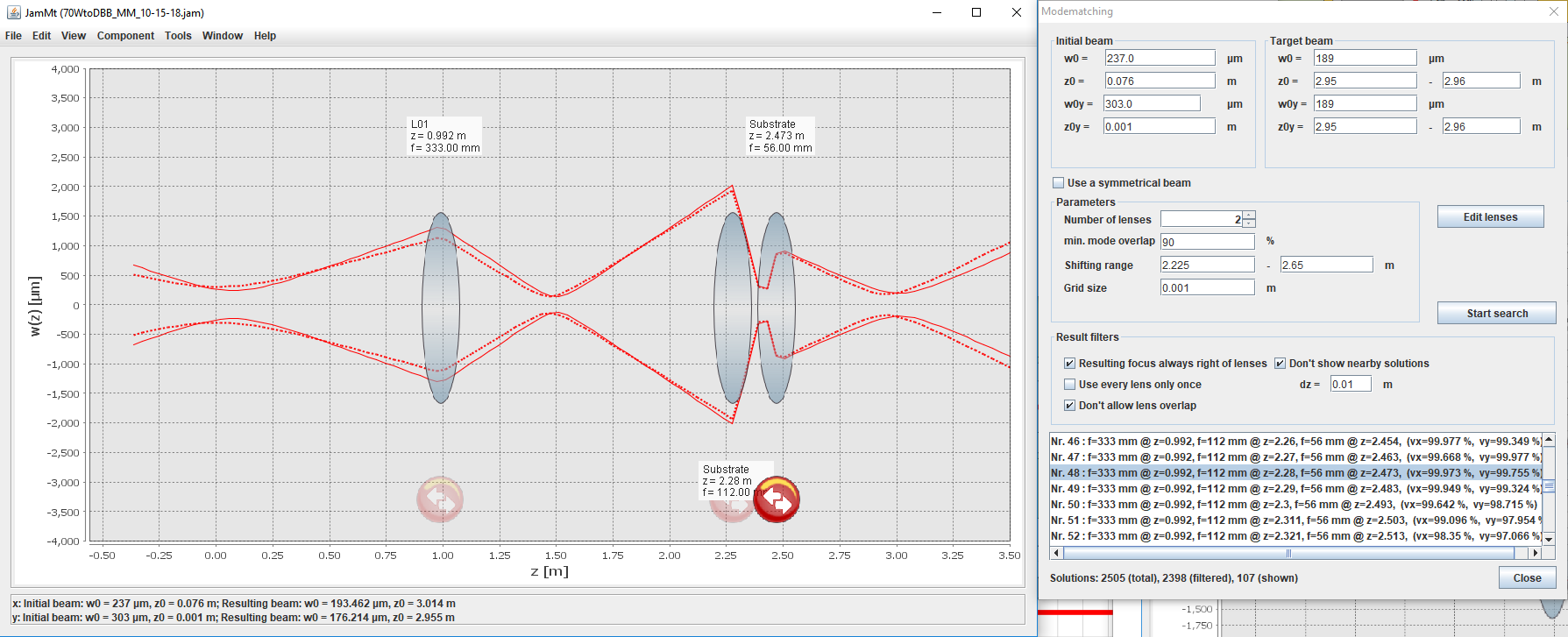Open the Tools menu
The height and width of the screenshot is (637, 1568).
(x=178, y=36)
